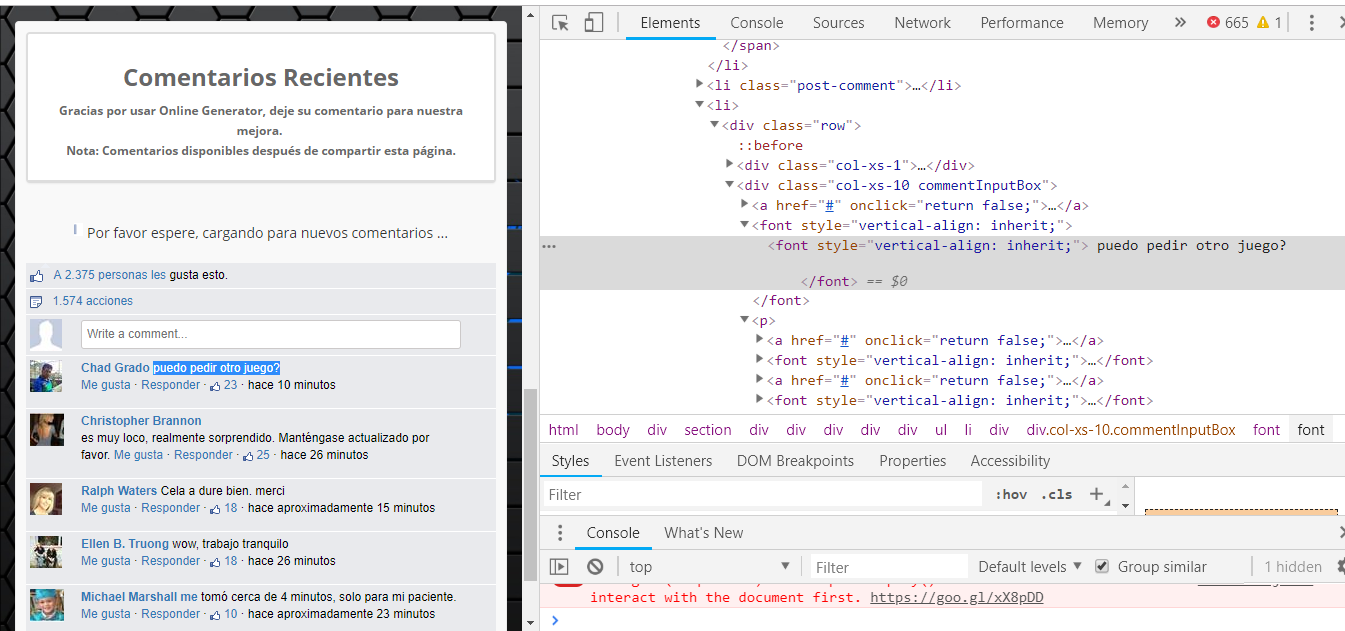The height and width of the screenshot is (631, 1345).
Task: Click the console settings gear icon
Action: tap(1340, 566)
